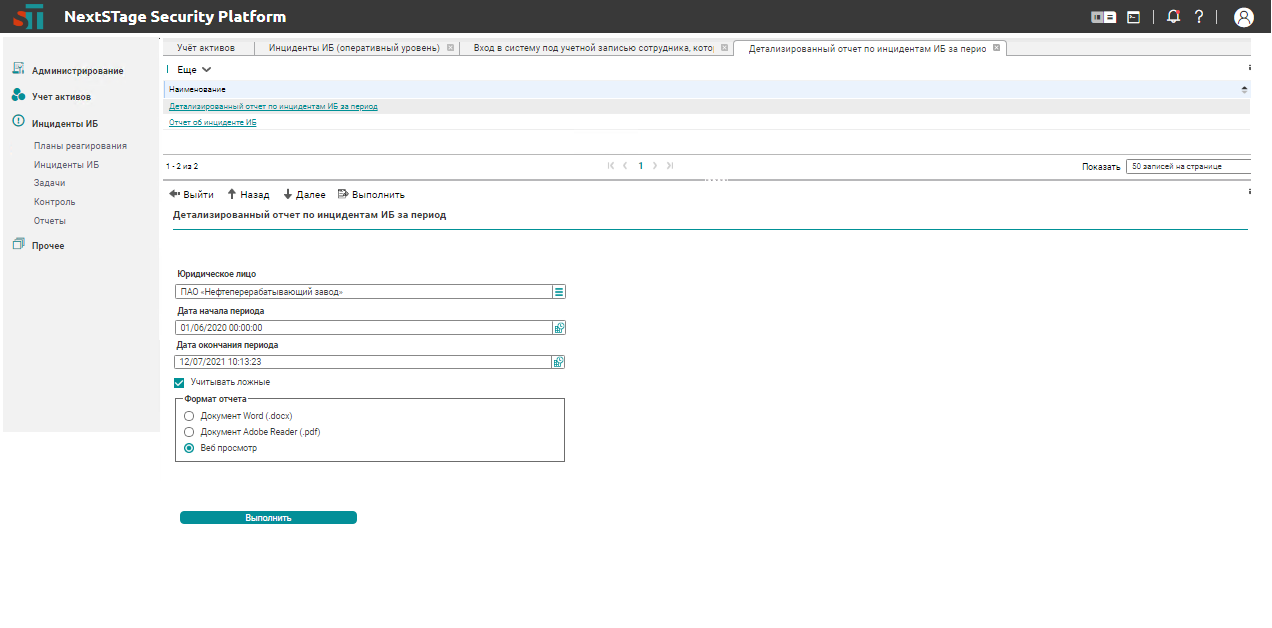The height and width of the screenshot is (628, 1272).
Task: Close the Детализированный отчет tab
Action: point(997,47)
